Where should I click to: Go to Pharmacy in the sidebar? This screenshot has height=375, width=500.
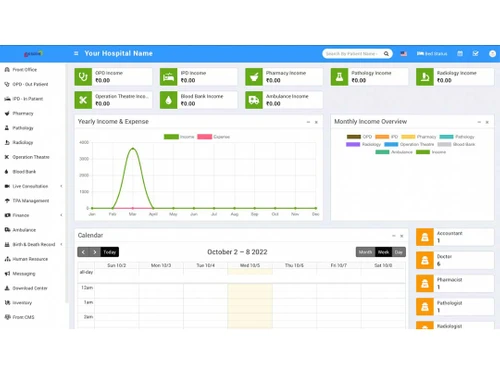[19, 113]
